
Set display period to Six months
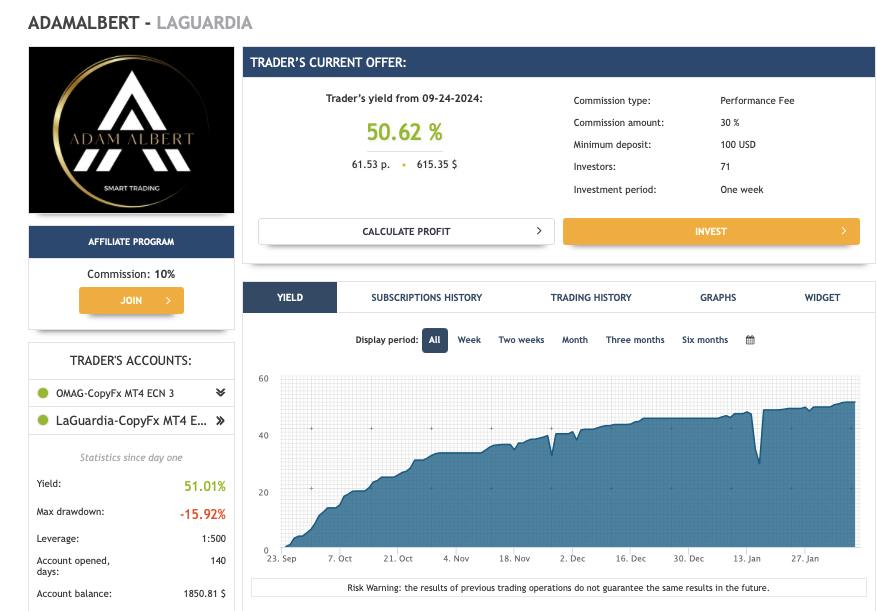(x=705, y=340)
